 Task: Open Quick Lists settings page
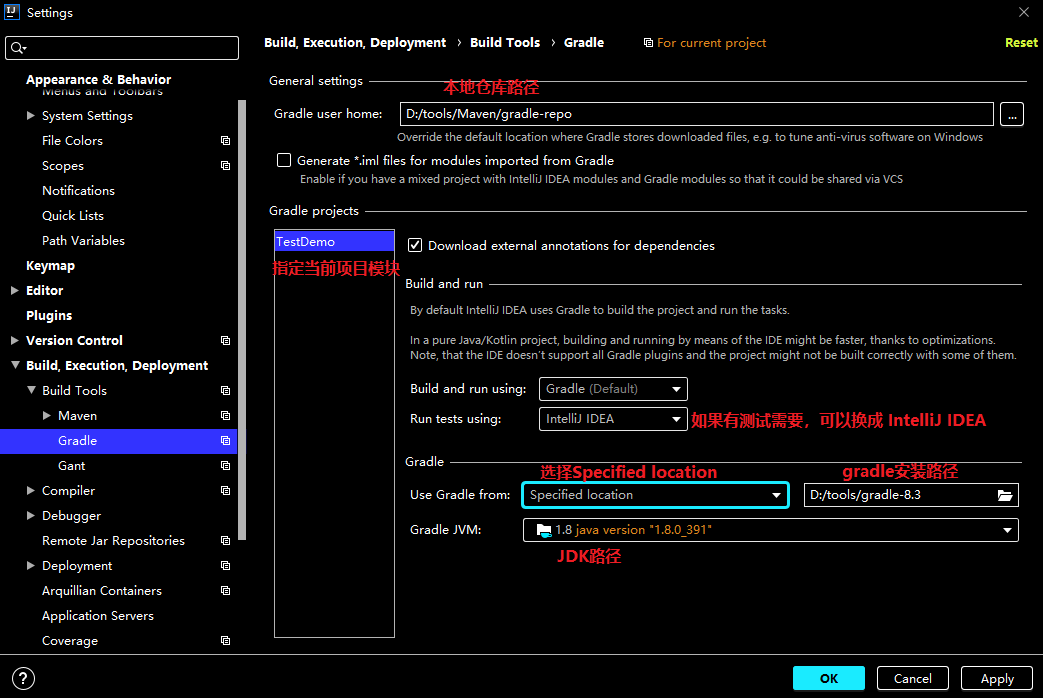73,216
